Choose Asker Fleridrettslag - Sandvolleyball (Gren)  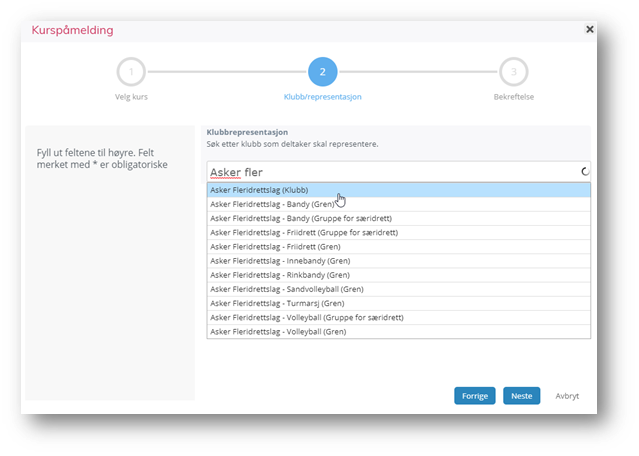(x=398, y=289)
